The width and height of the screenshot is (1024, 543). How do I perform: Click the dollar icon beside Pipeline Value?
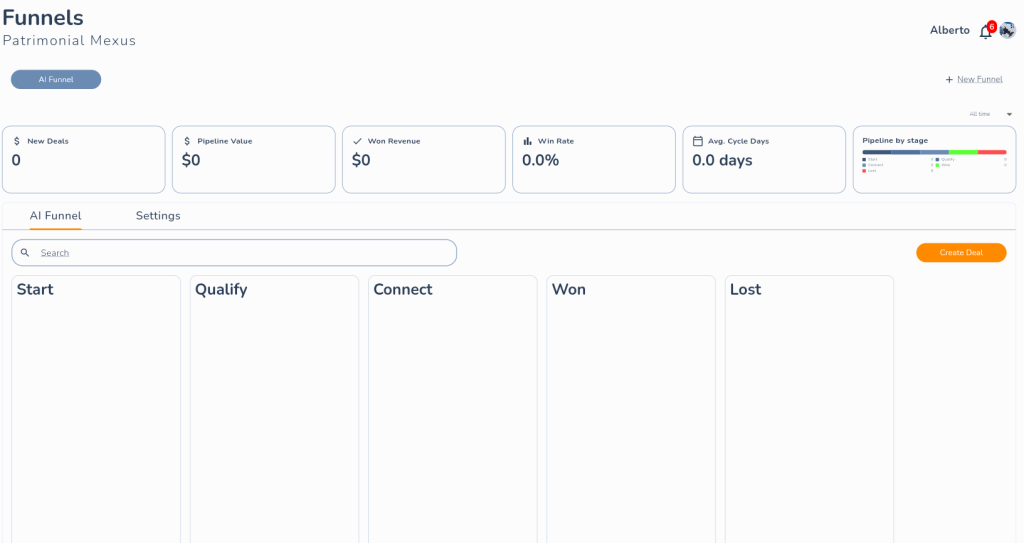pyautogui.click(x=187, y=141)
